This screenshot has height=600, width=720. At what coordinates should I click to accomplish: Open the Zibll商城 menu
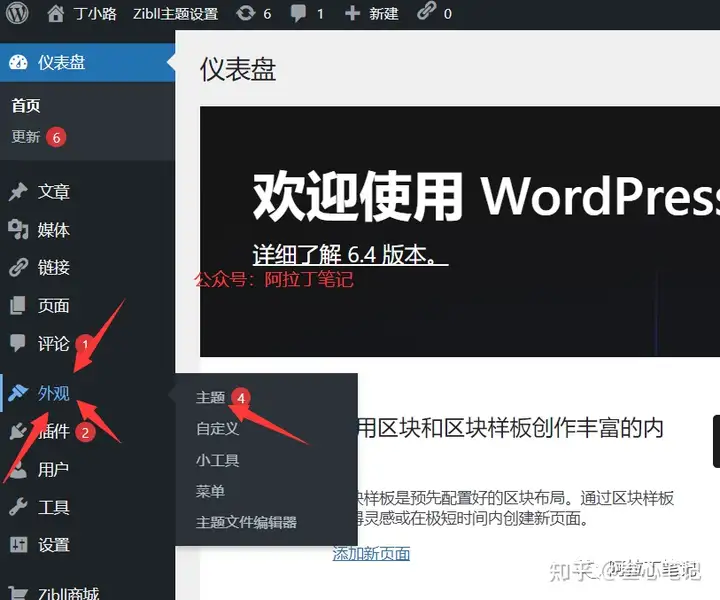point(68,594)
